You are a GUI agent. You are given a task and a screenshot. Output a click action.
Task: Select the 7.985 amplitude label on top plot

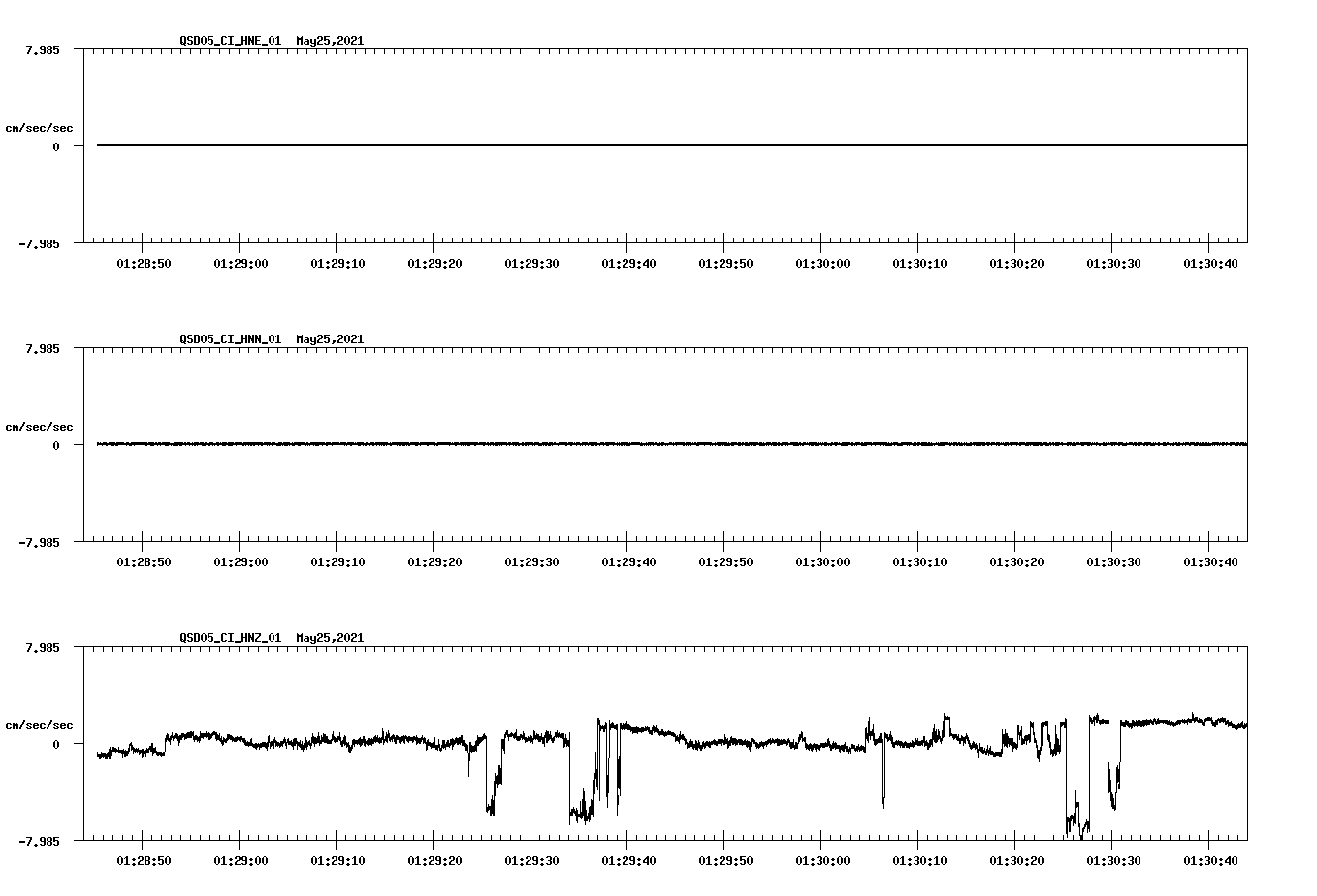[41, 48]
